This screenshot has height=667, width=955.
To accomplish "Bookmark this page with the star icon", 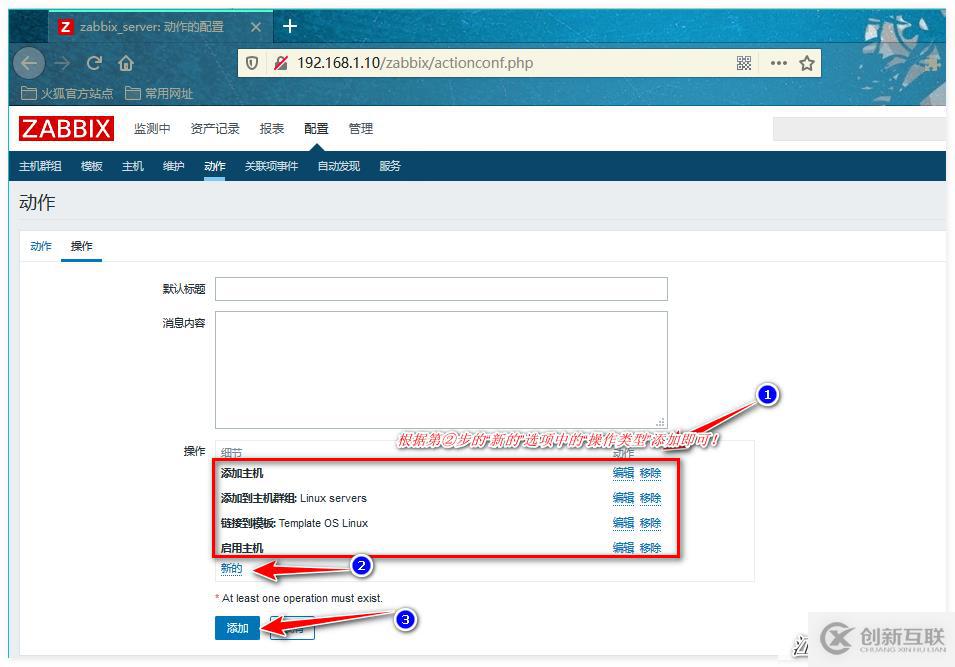I will [807, 63].
